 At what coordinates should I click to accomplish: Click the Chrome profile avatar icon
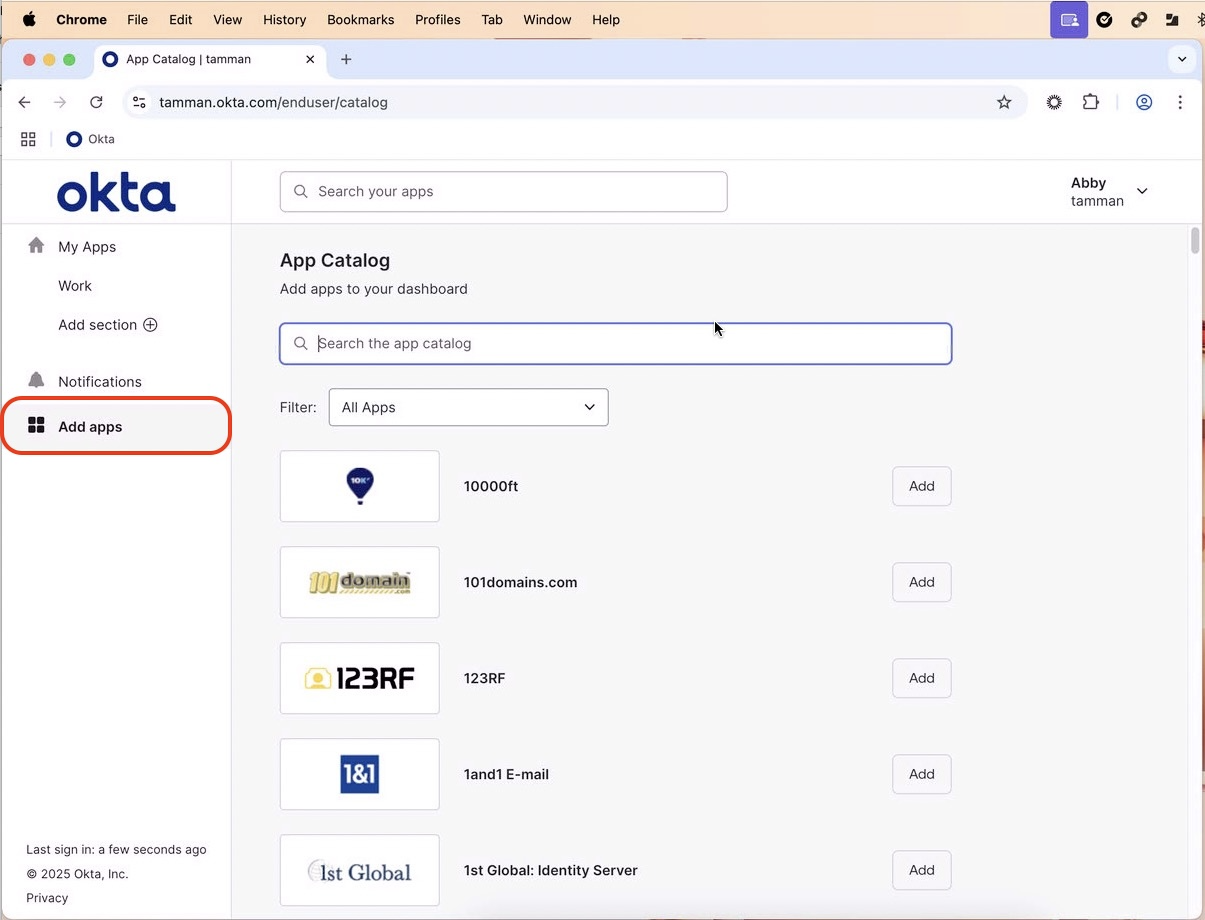[1144, 102]
